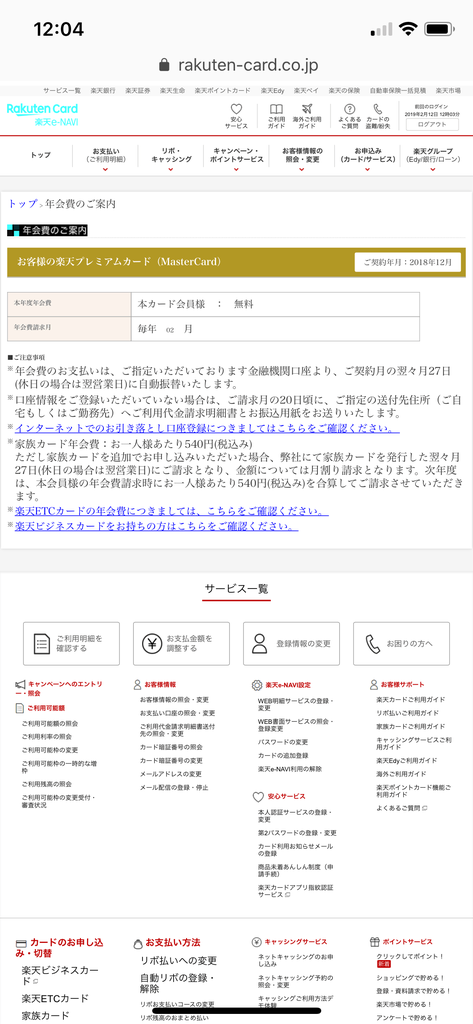Expand the リボ・キャッシング menu arrow
473x1024 pixels.
[x=171, y=169]
